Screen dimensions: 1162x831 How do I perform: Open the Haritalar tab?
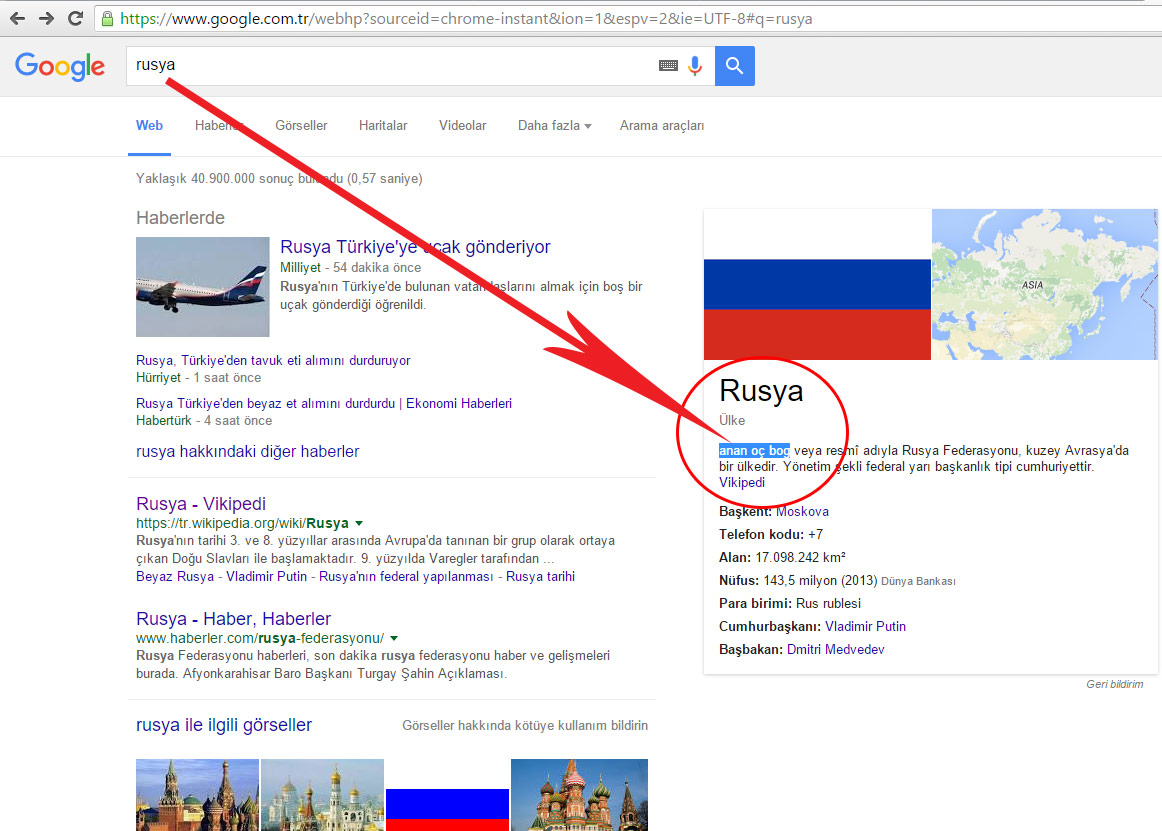point(383,126)
